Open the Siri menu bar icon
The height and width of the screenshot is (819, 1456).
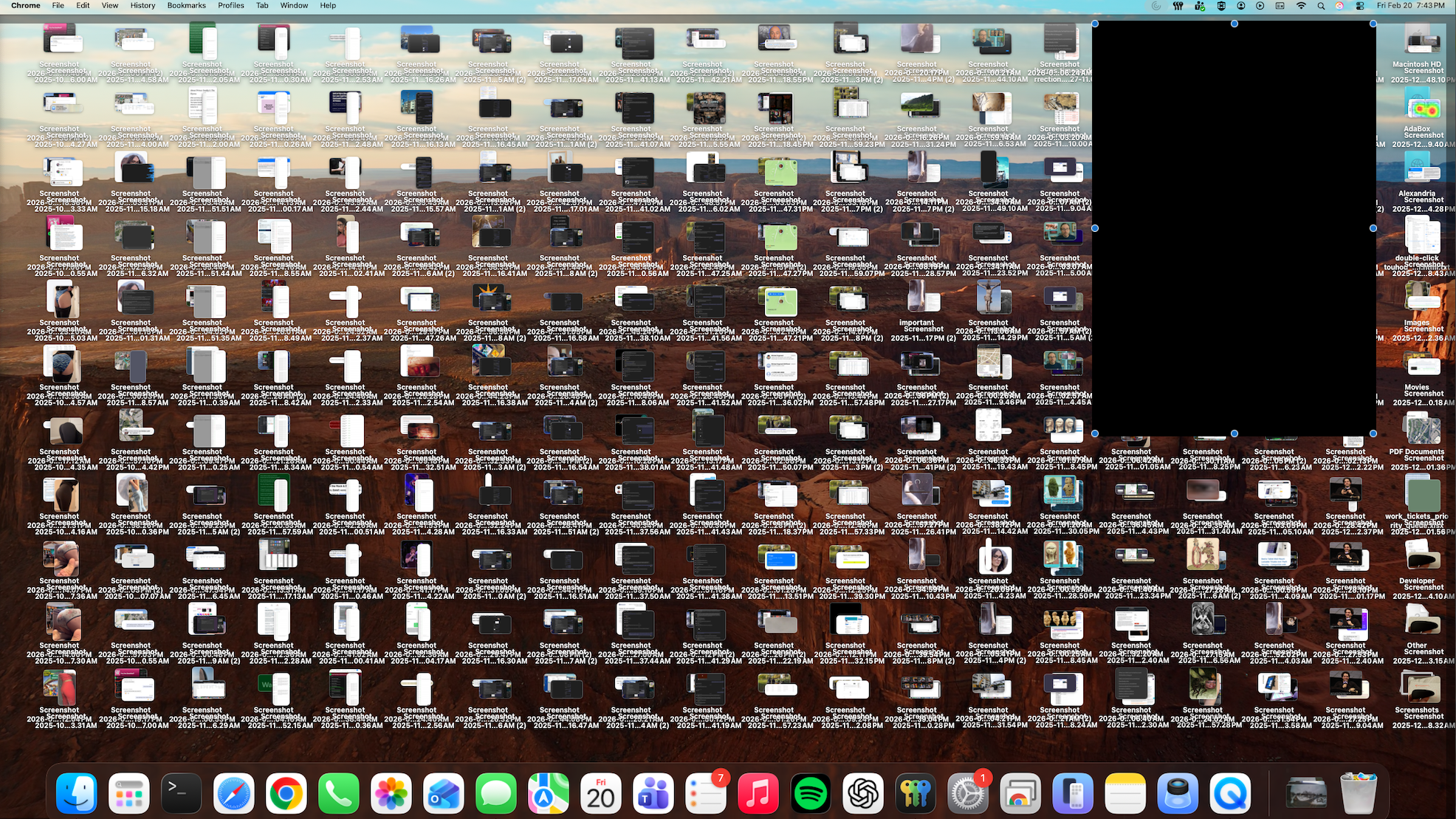(x=1339, y=5)
